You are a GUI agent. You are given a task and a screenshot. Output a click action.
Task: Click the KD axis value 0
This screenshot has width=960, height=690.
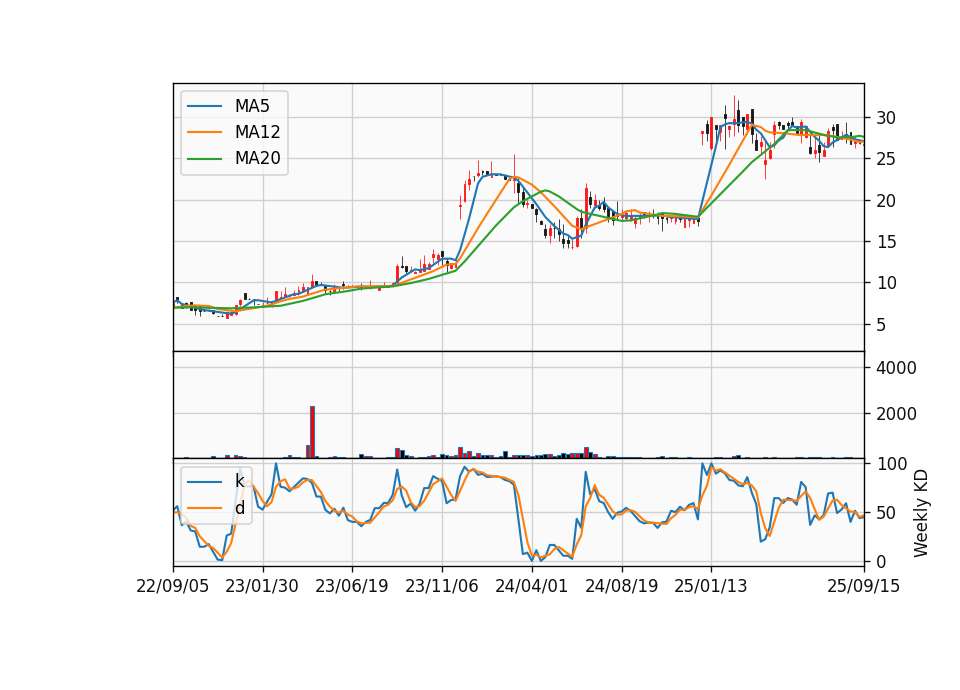(881, 561)
